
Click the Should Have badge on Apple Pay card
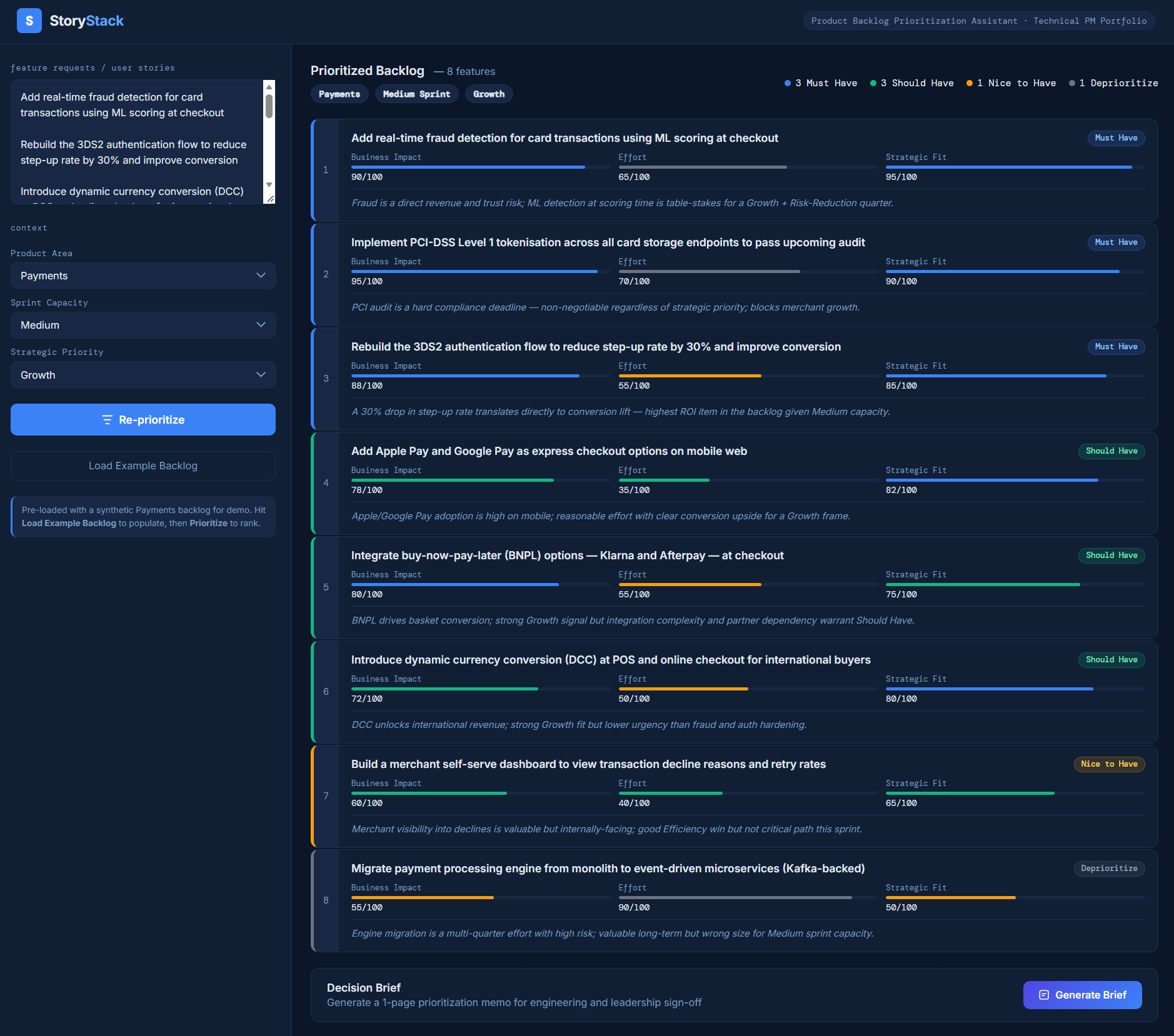click(x=1111, y=451)
